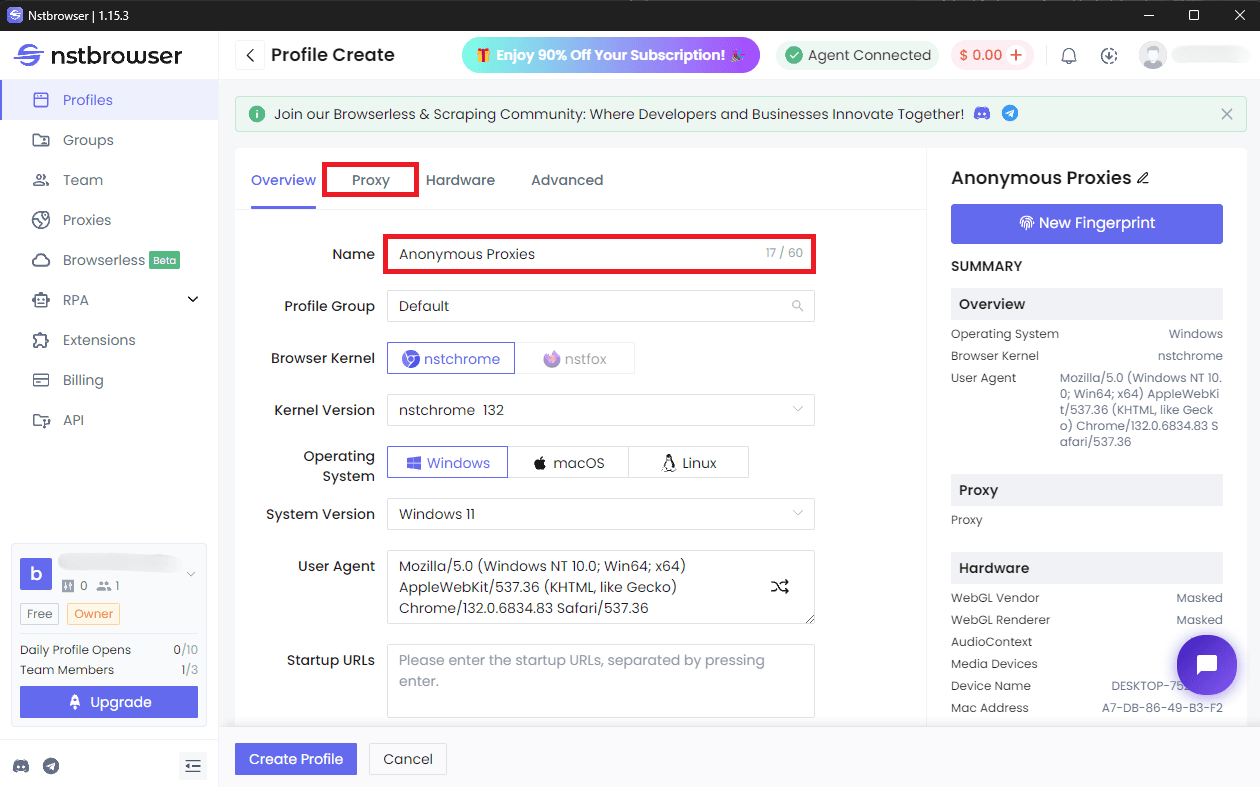Screen dimensions: 1260x787
Task: Open the System Version dropdown
Action: point(600,514)
